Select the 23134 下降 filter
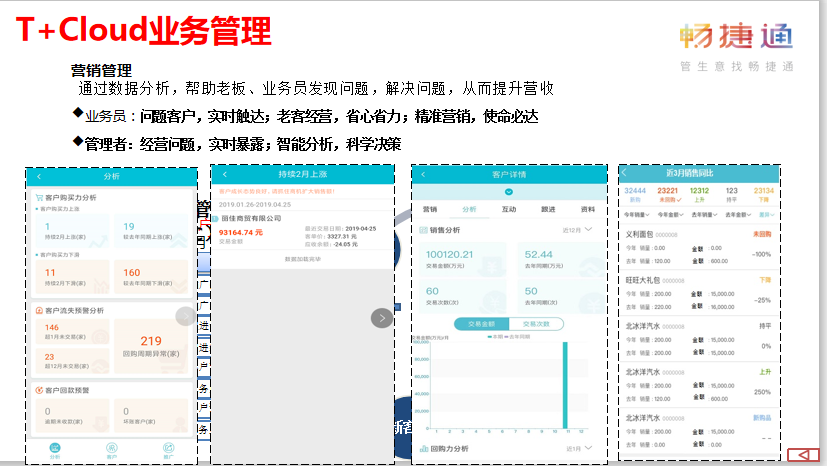The image size is (827, 466). click(764, 195)
